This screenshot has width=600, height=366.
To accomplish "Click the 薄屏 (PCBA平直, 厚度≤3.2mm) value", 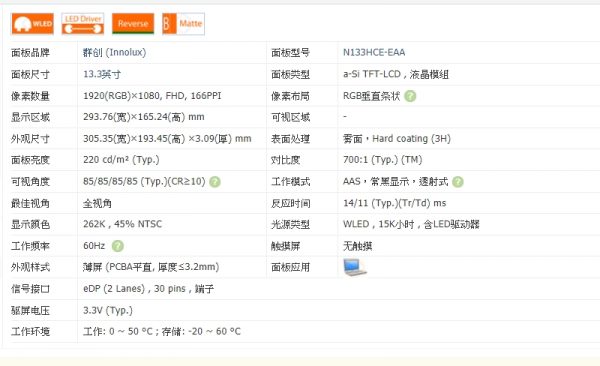I will click(x=151, y=267).
